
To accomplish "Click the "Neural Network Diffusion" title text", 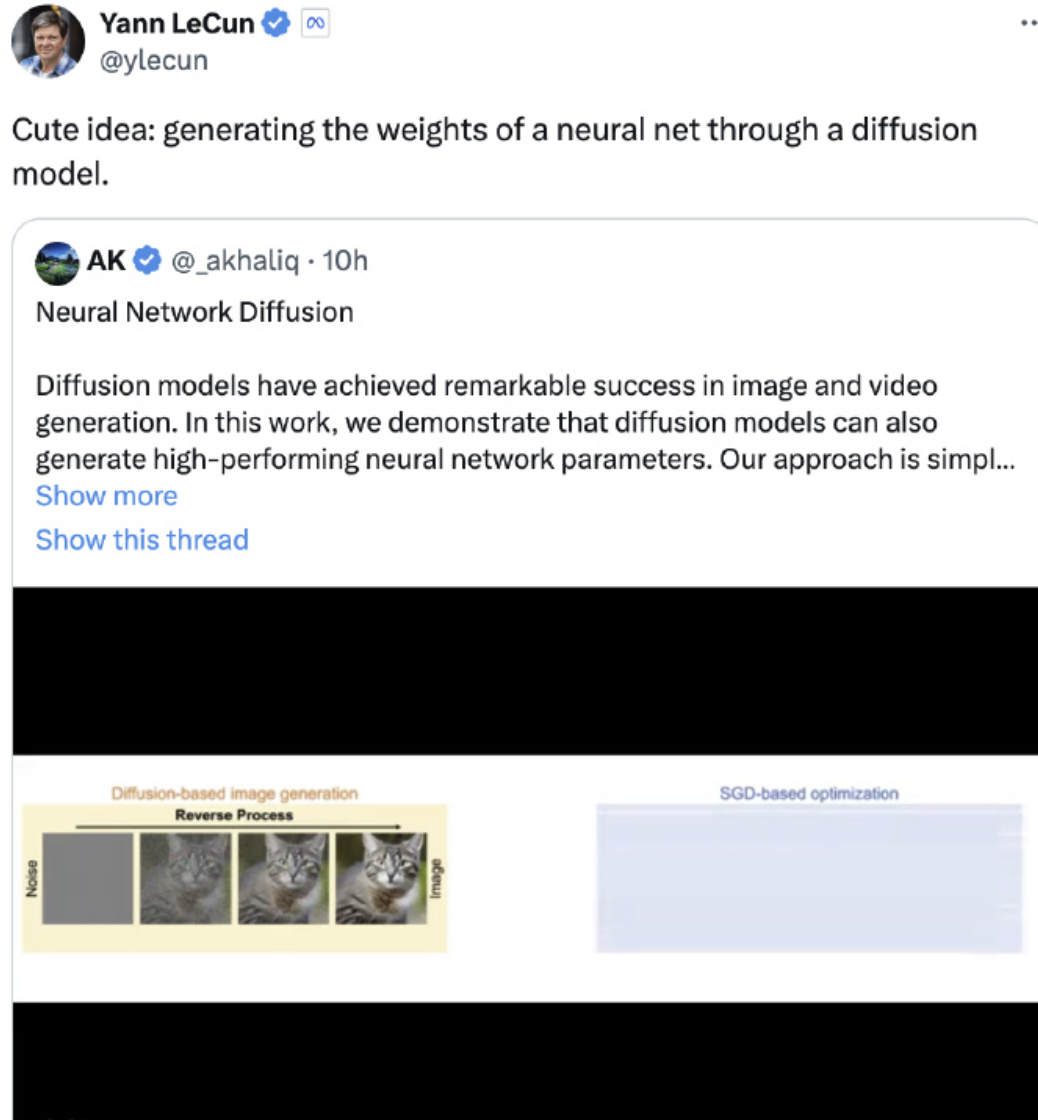I will click(194, 312).
